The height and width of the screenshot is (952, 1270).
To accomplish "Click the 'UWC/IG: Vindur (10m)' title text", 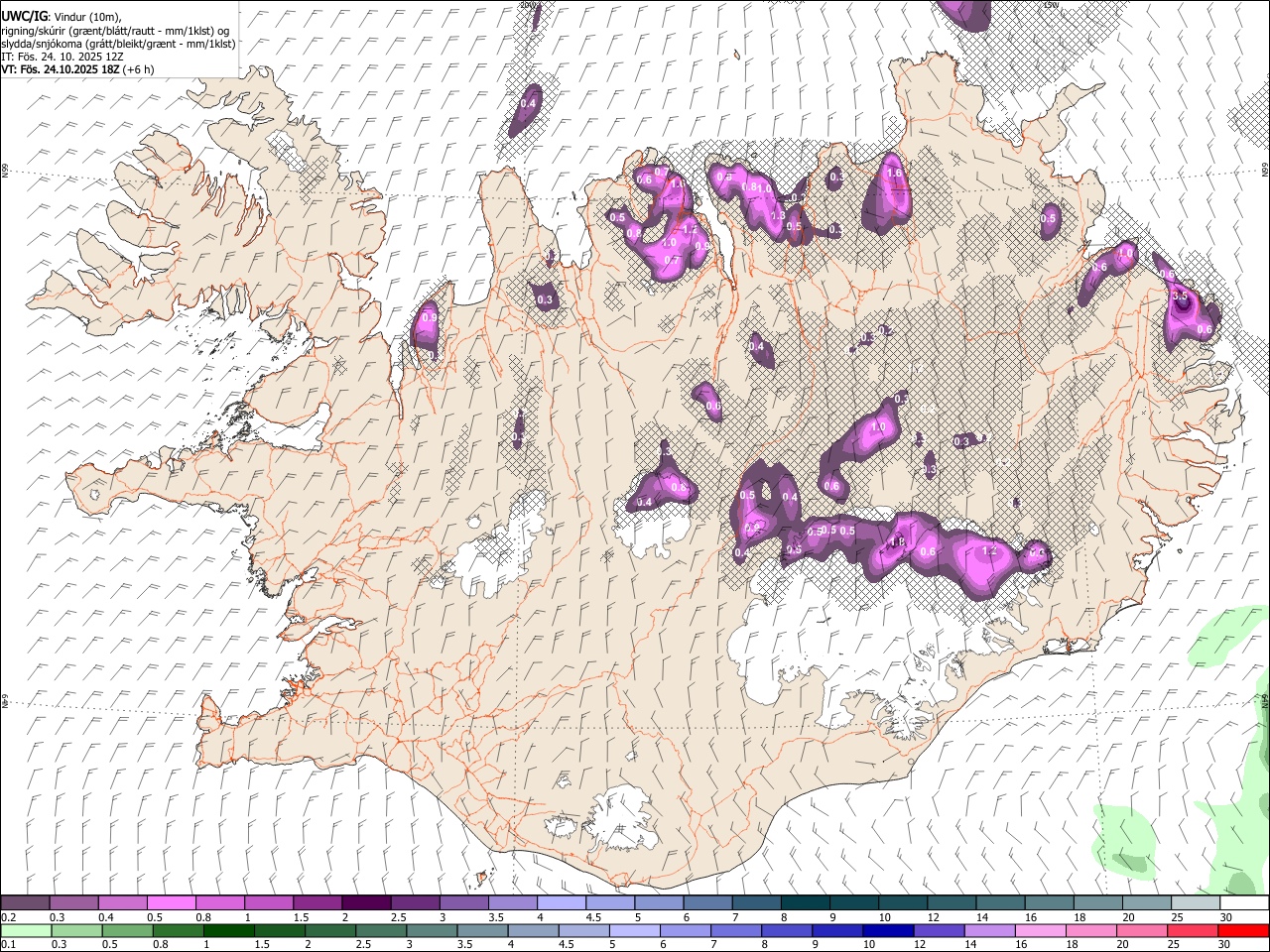I will pos(62,17).
